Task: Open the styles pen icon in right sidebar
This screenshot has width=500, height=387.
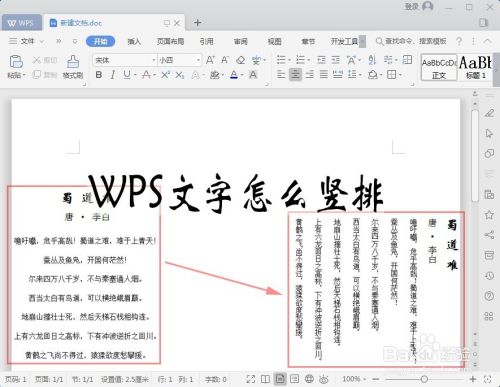Action: 489,113
